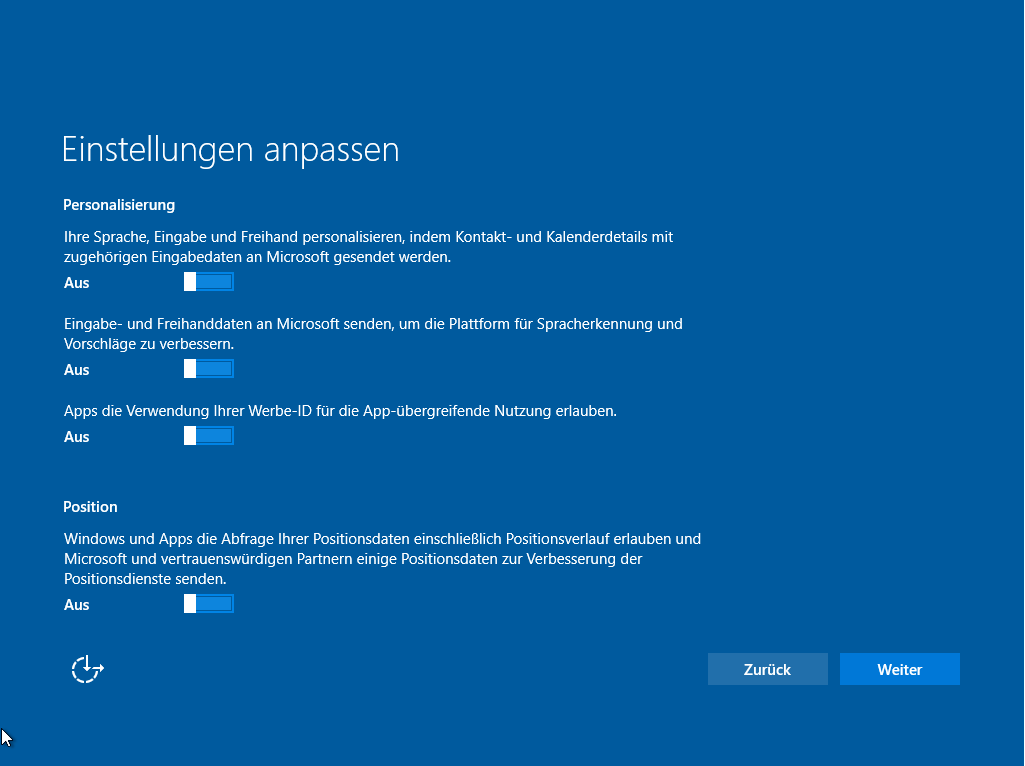This screenshot has height=766, width=1025.
Task: Go back with the Zurück button
Action: pyautogui.click(x=767, y=669)
